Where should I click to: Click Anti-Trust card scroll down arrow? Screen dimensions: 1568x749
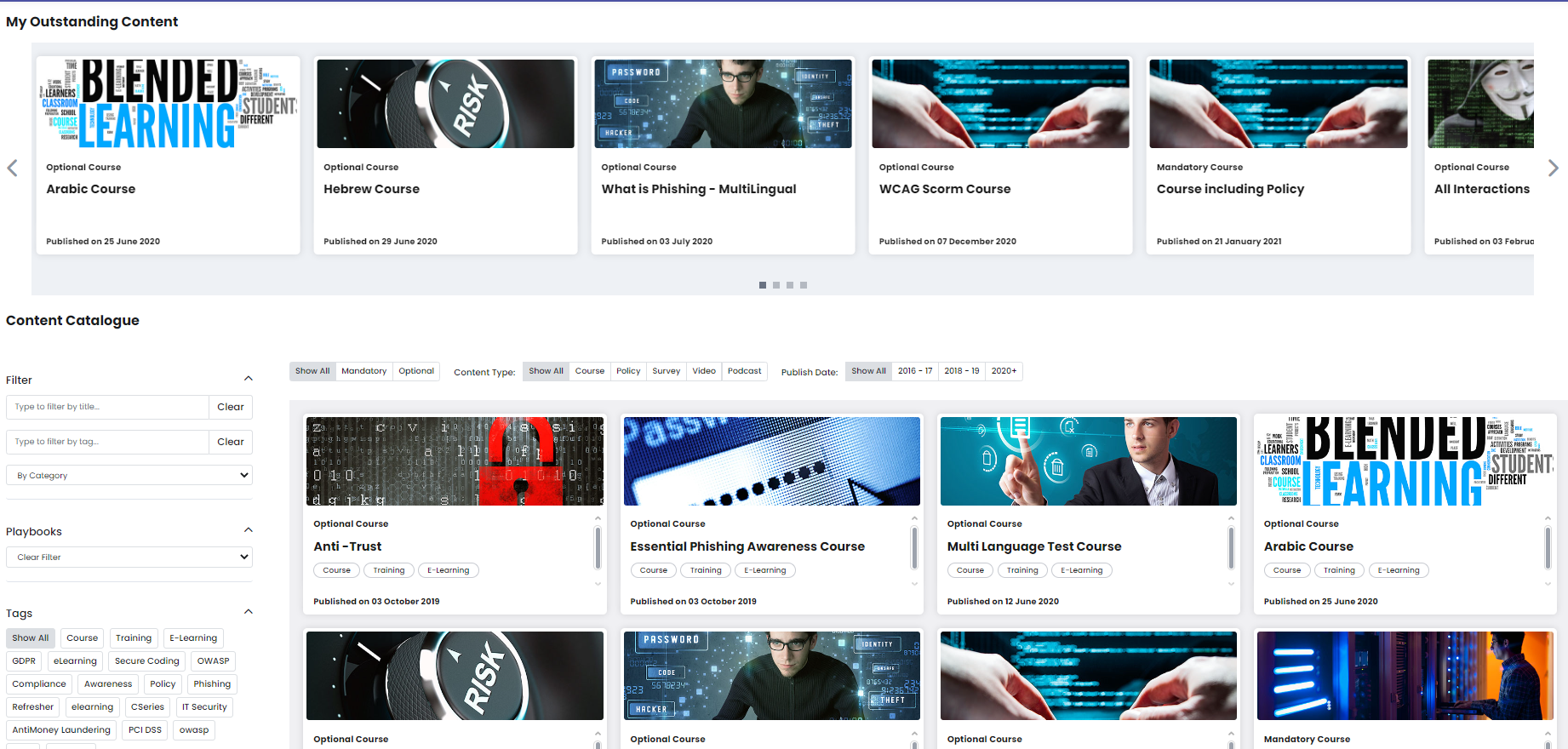pyautogui.click(x=598, y=584)
